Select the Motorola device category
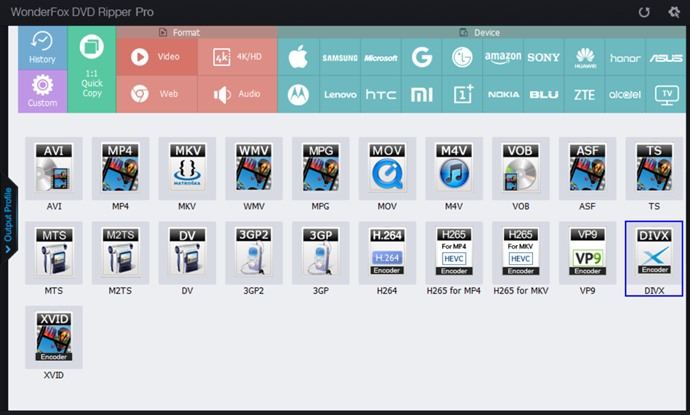The image size is (690, 415). click(298, 94)
